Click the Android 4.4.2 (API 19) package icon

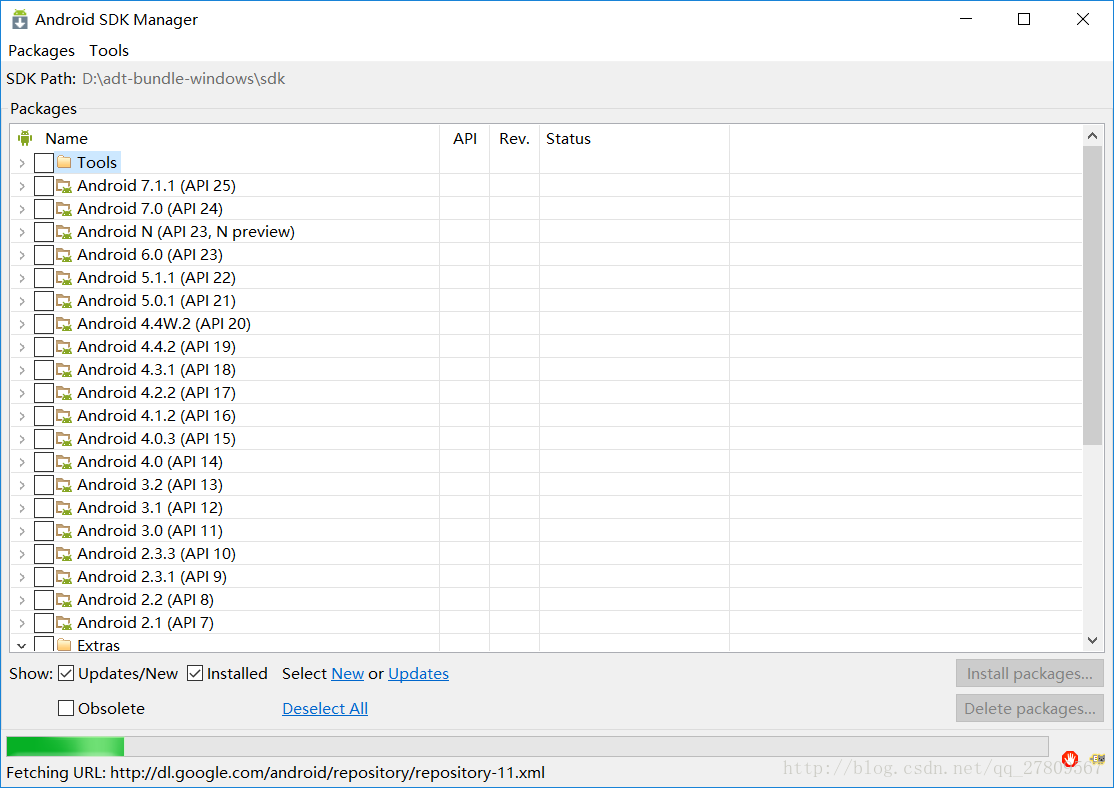(x=64, y=347)
